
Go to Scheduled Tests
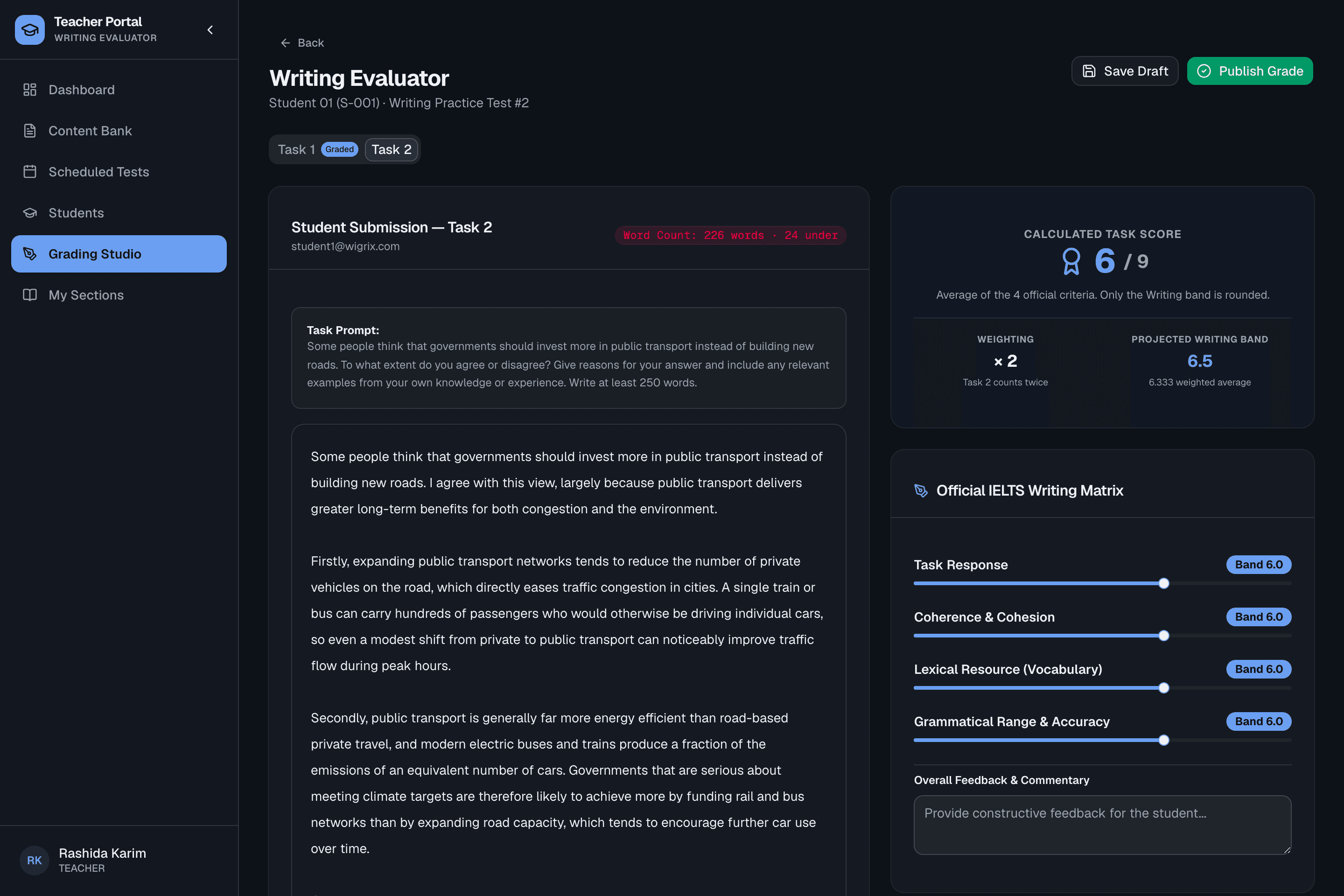tap(119, 171)
